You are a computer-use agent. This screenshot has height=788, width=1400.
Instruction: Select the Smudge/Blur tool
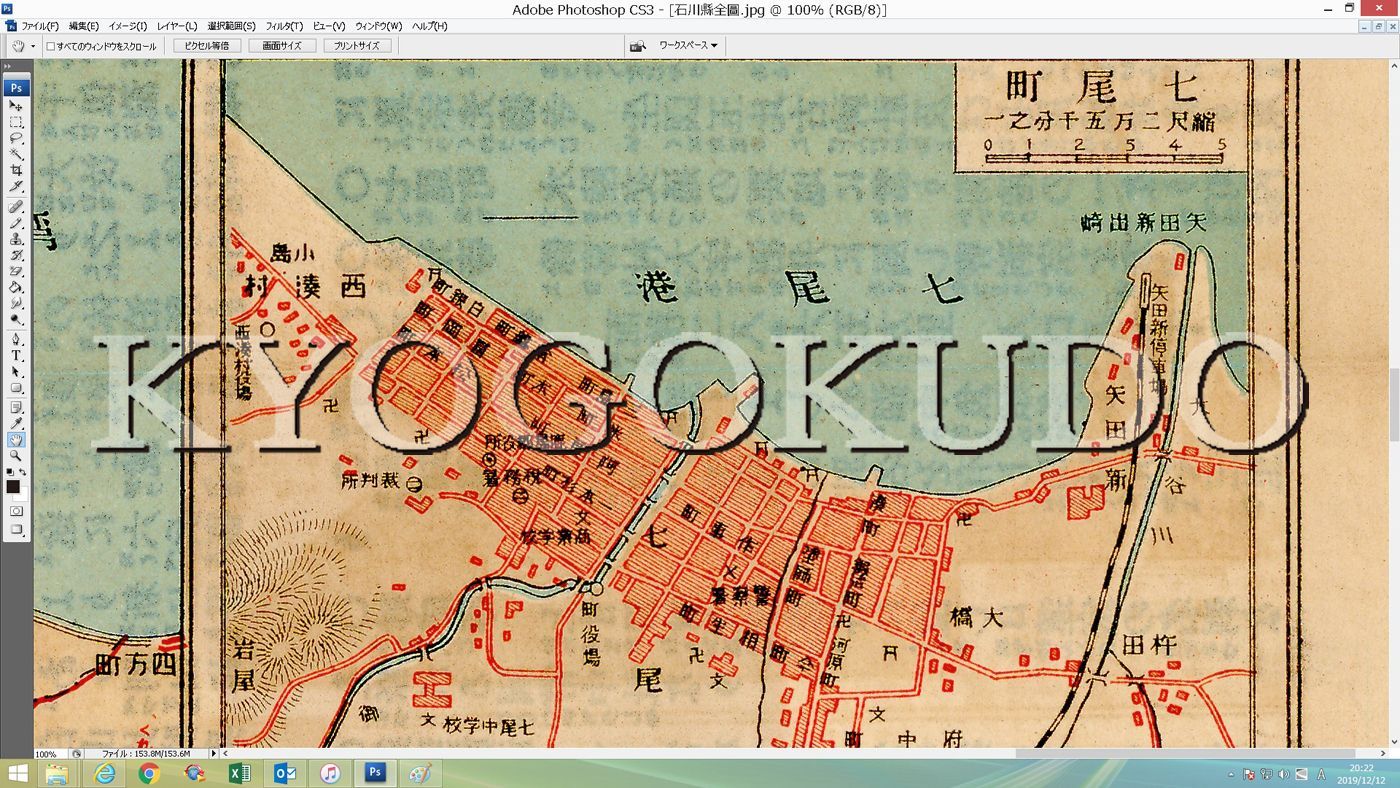coord(16,303)
